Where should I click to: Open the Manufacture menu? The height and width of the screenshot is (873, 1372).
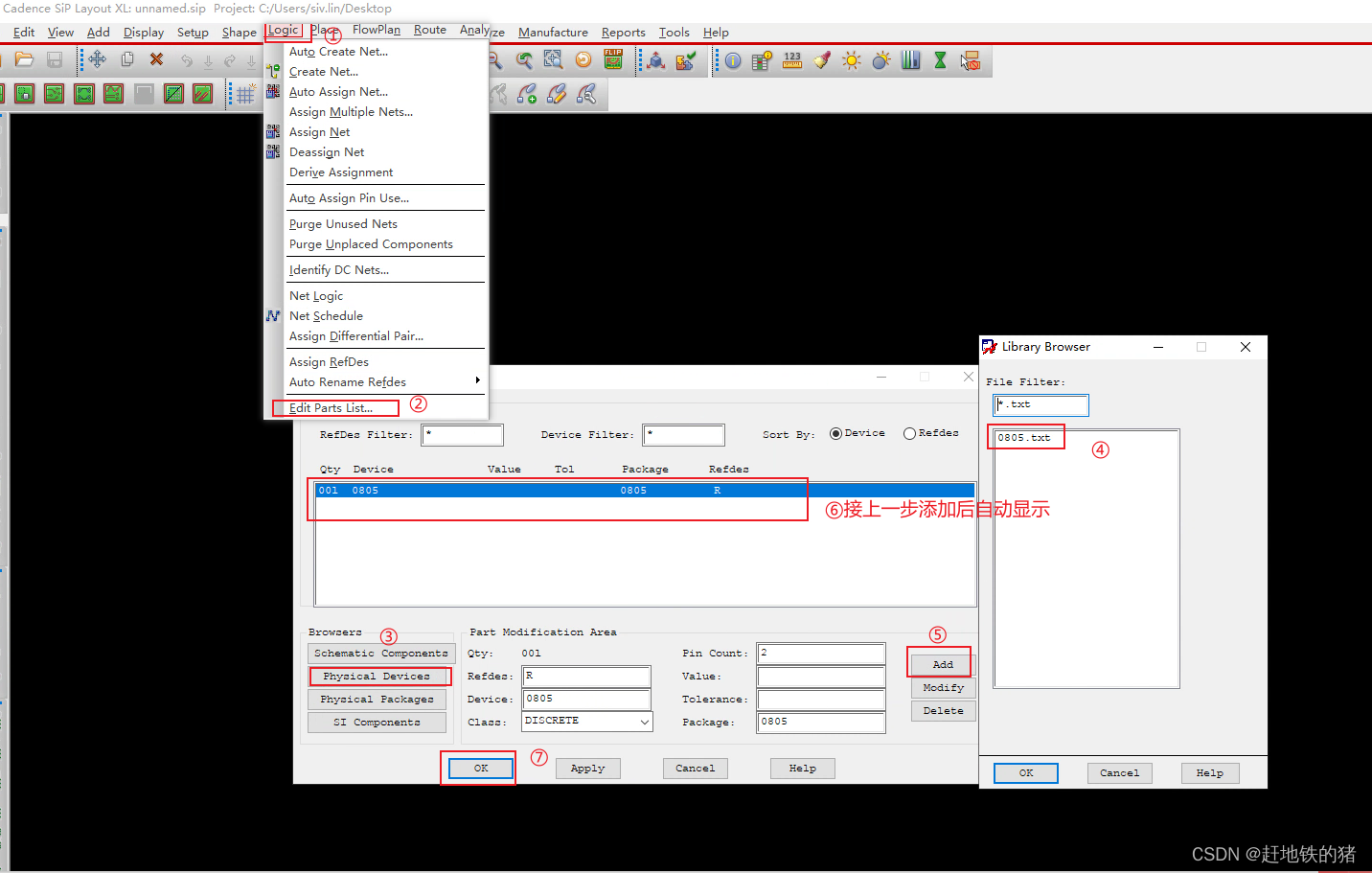[553, 33]
